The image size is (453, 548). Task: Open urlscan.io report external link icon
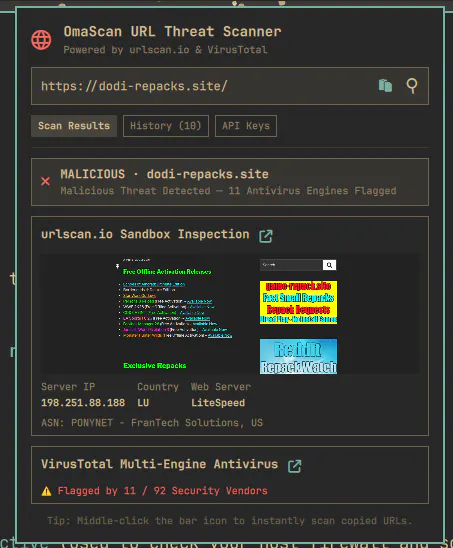(266, 236)
